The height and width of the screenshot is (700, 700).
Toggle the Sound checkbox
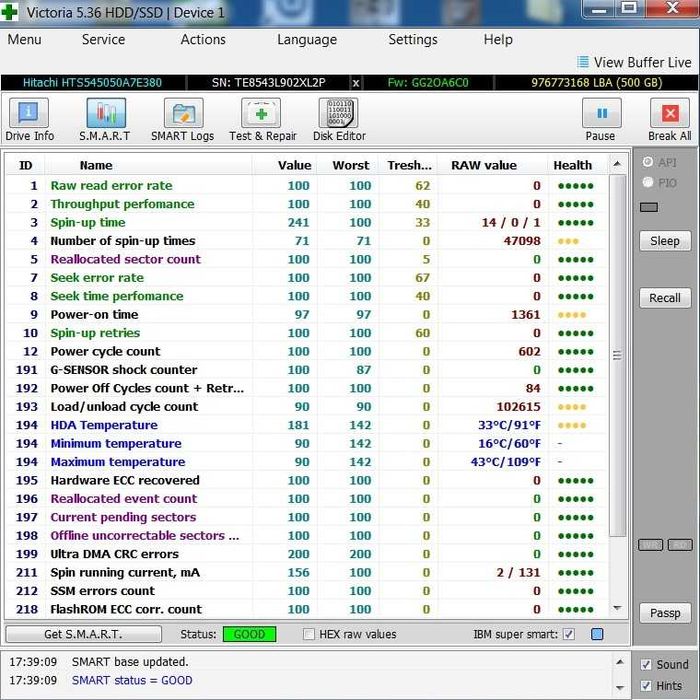(646, 665)
